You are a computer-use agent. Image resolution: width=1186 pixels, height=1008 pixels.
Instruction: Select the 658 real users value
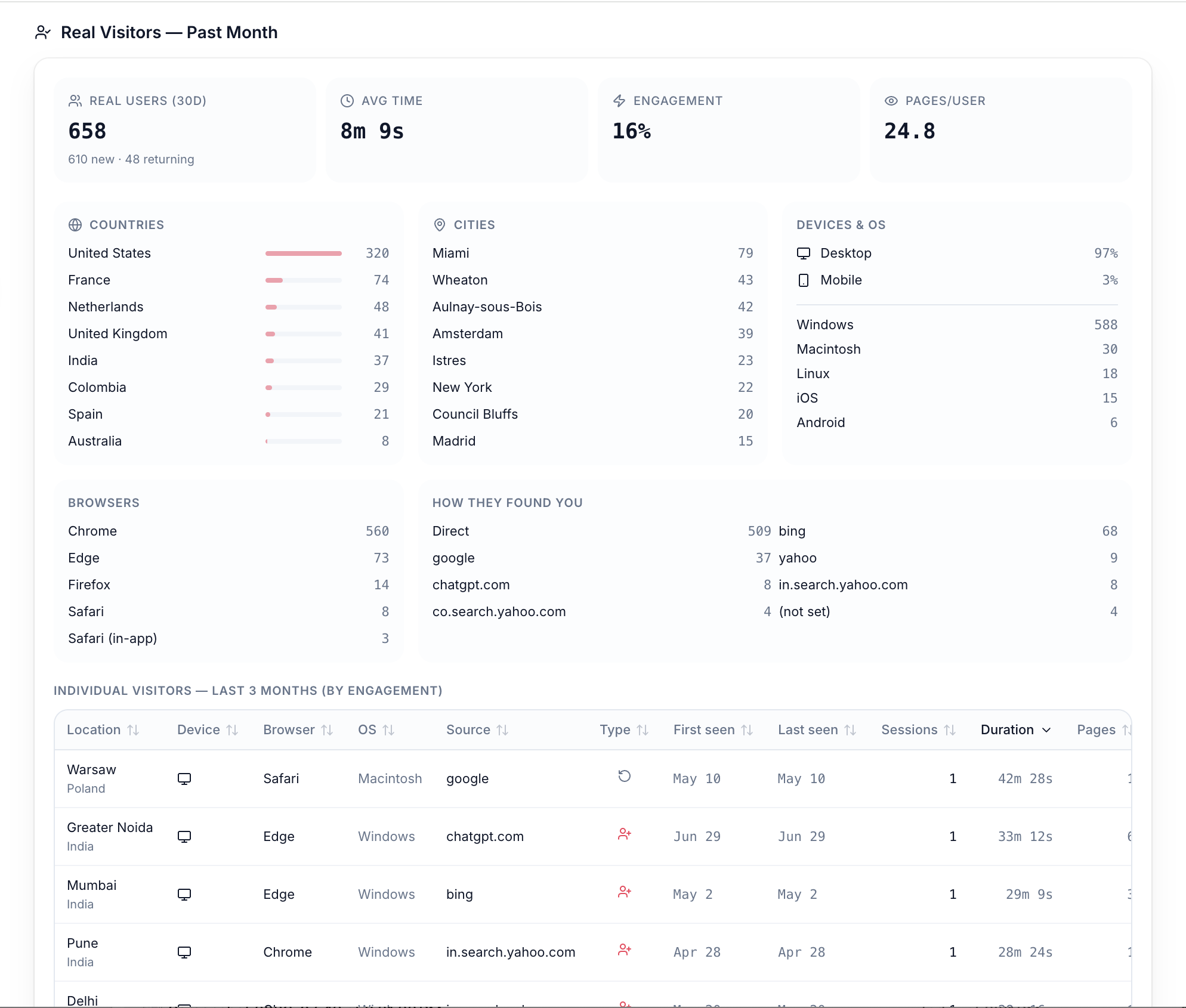click(87, 131)
